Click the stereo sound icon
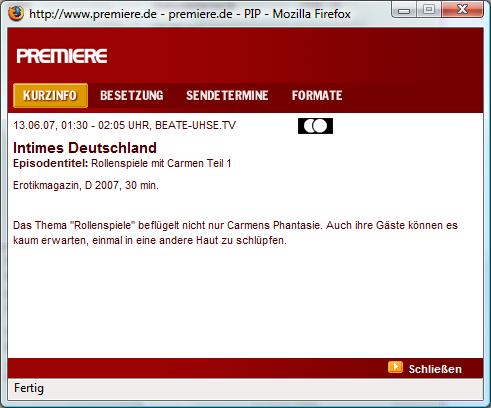Image resolution: width=491 pixels, height=408 pixels. tap(315, 126)
